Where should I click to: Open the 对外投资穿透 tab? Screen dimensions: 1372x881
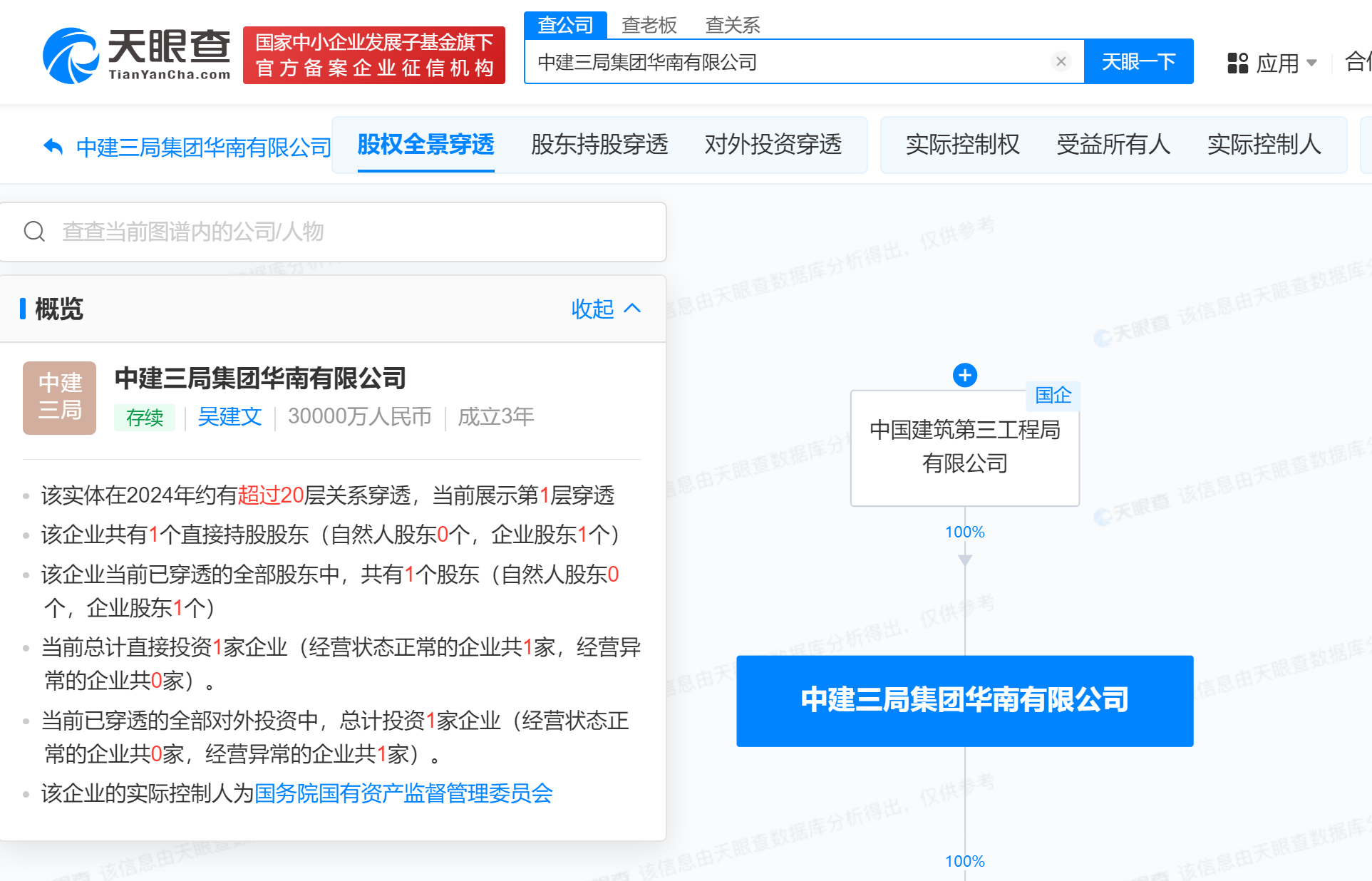[773, 145]
